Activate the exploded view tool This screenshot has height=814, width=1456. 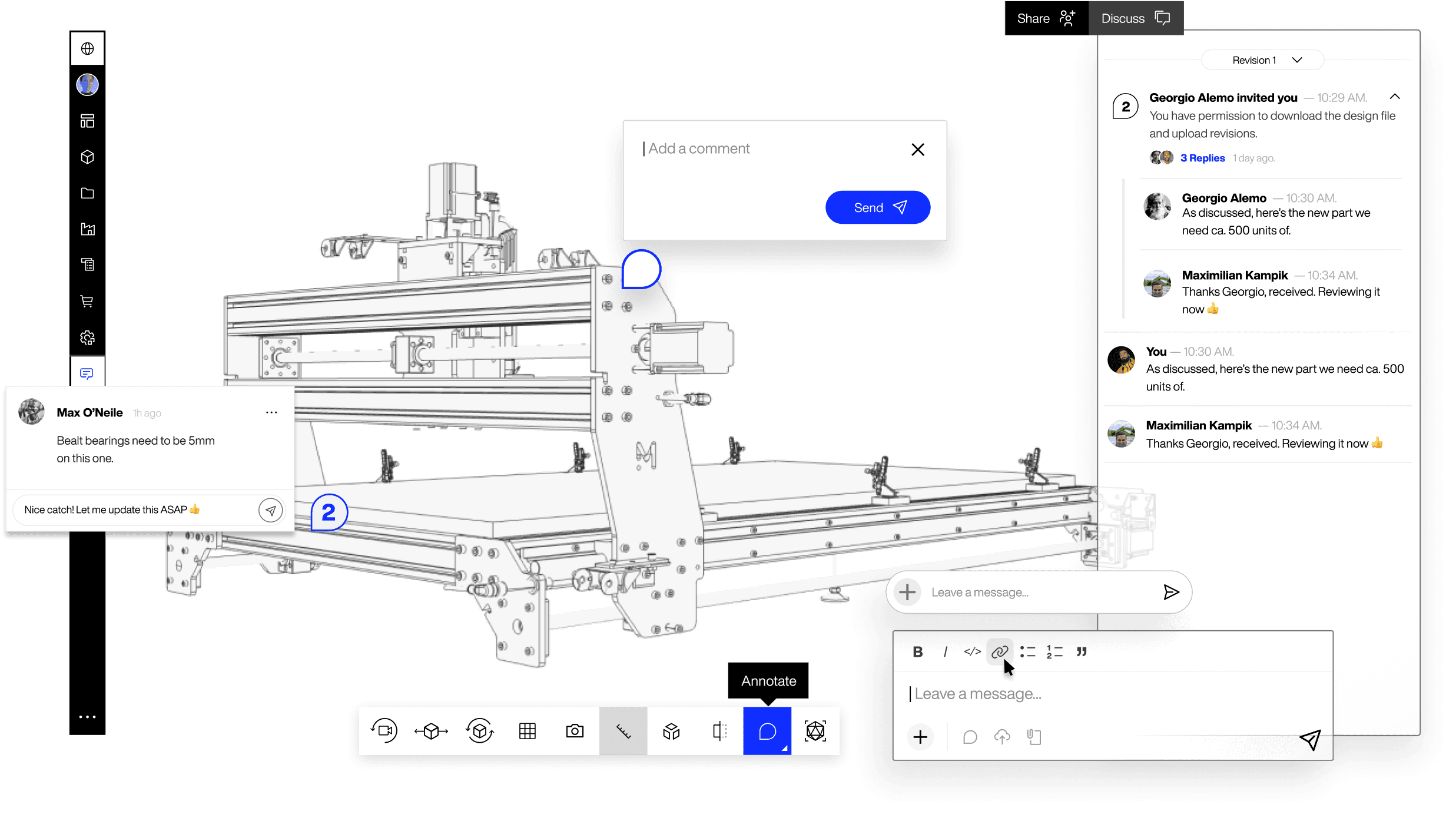point(671,731)
